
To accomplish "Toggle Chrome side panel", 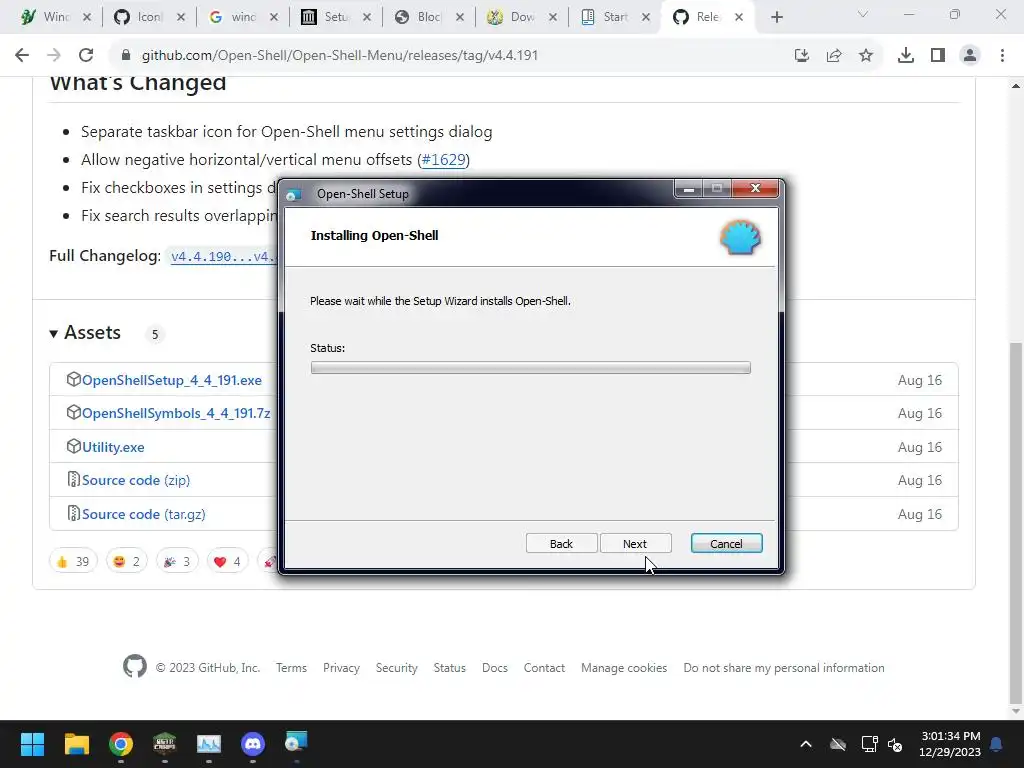I will (938, 56).
